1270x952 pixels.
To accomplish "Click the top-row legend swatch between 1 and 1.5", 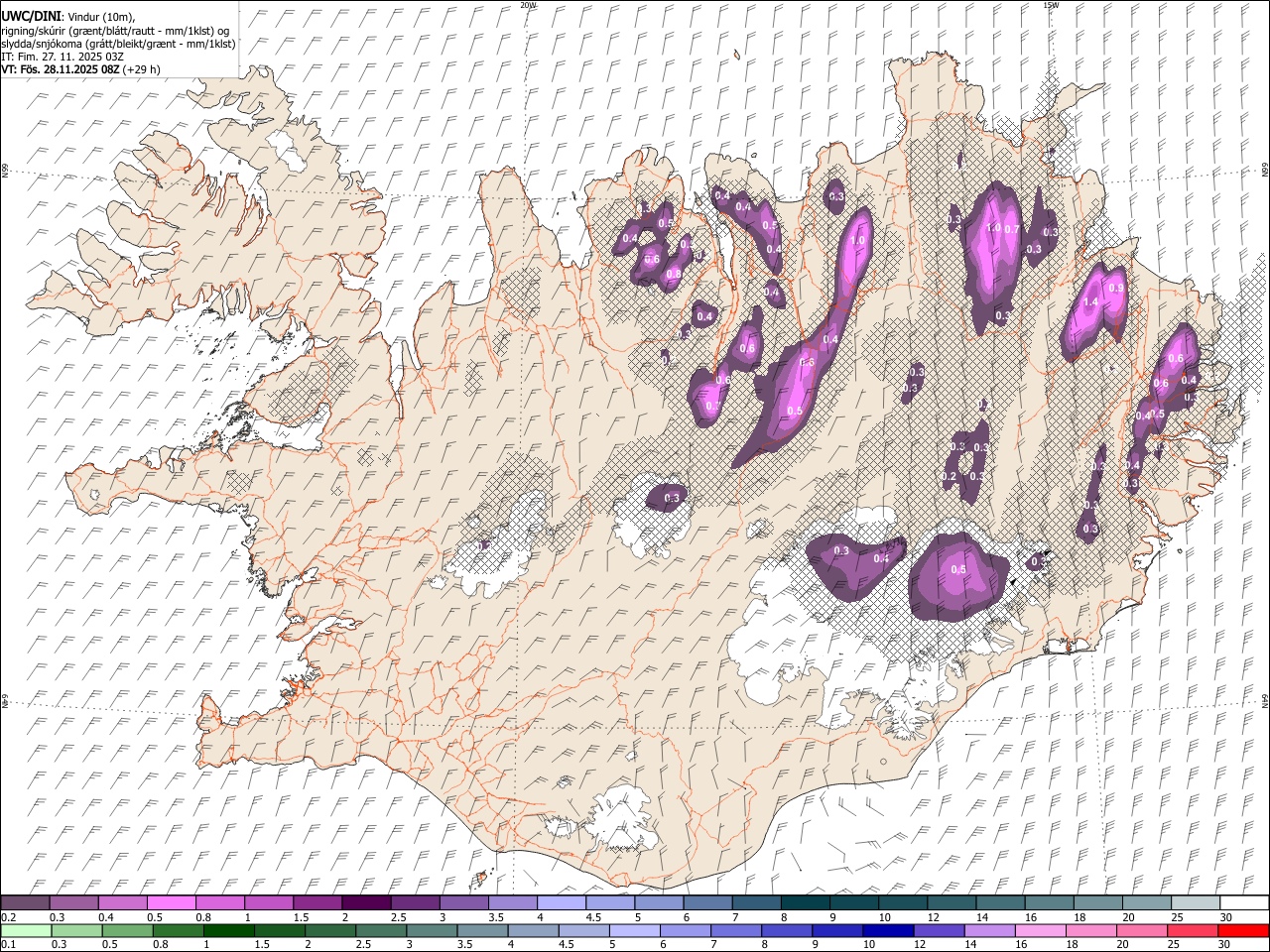I will tap(269, 903).
